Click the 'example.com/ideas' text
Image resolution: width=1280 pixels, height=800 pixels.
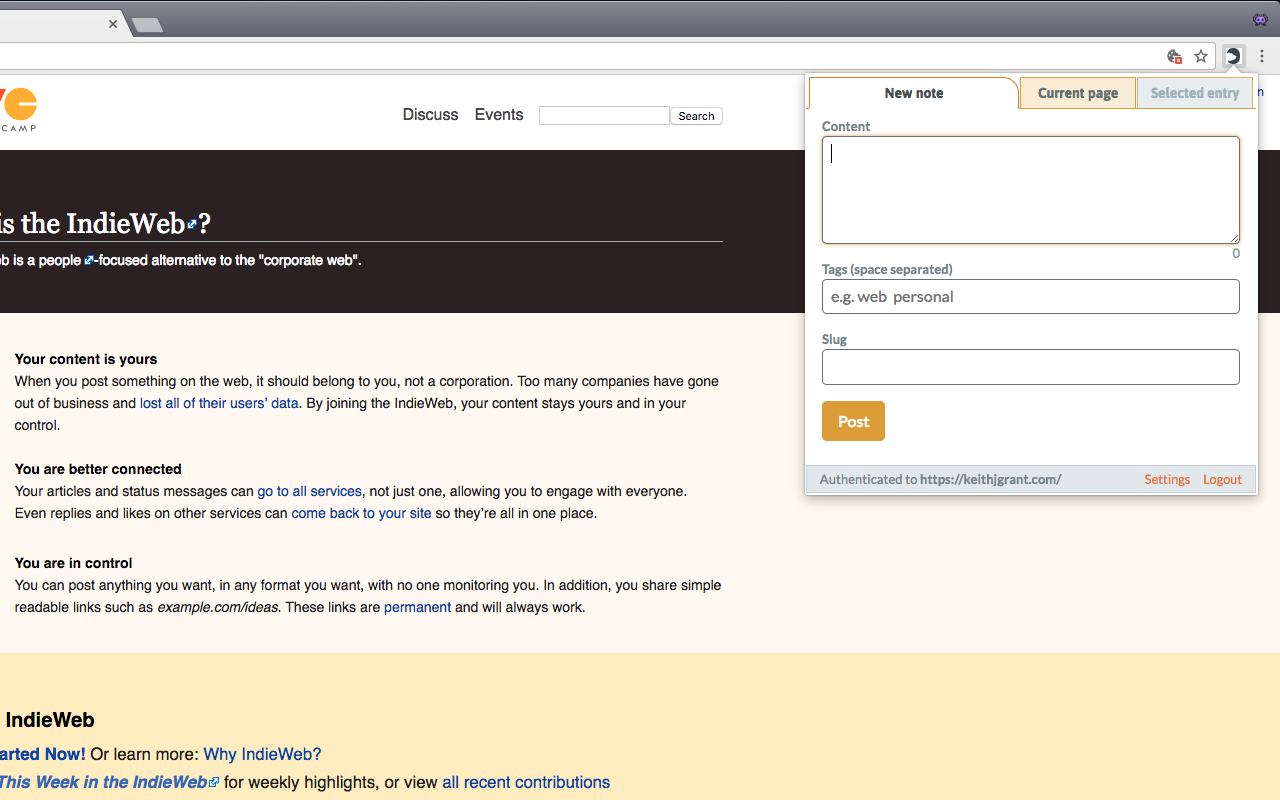point(217,607)
